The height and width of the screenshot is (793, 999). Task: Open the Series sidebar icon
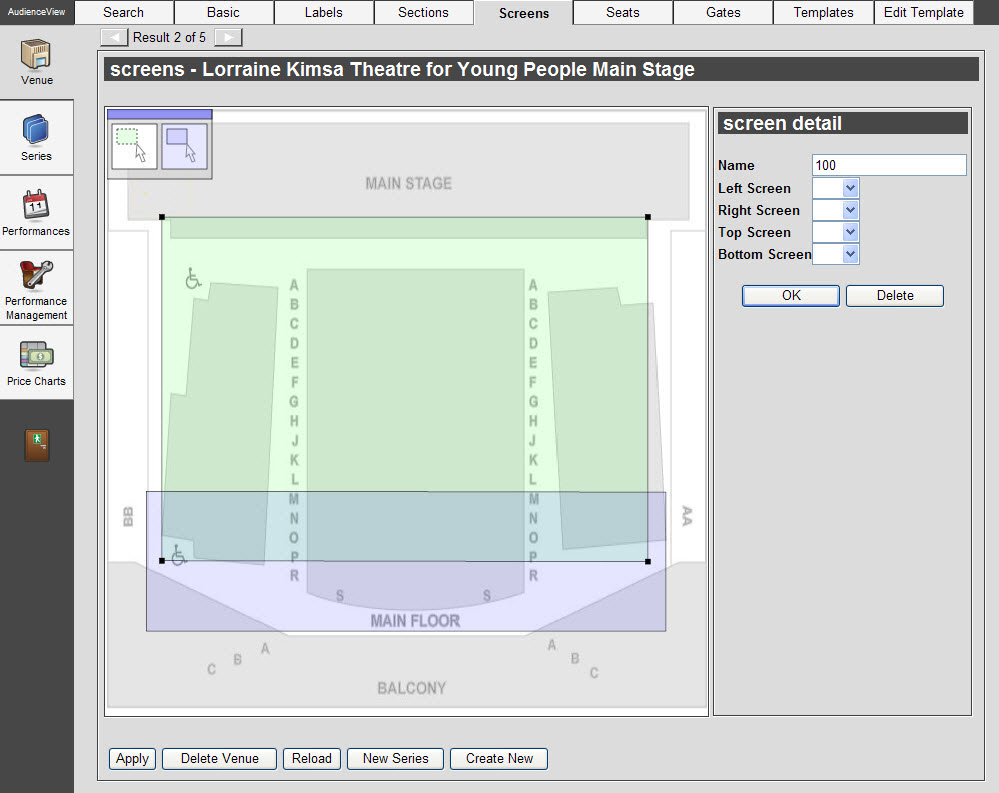[x=36, y=137]
